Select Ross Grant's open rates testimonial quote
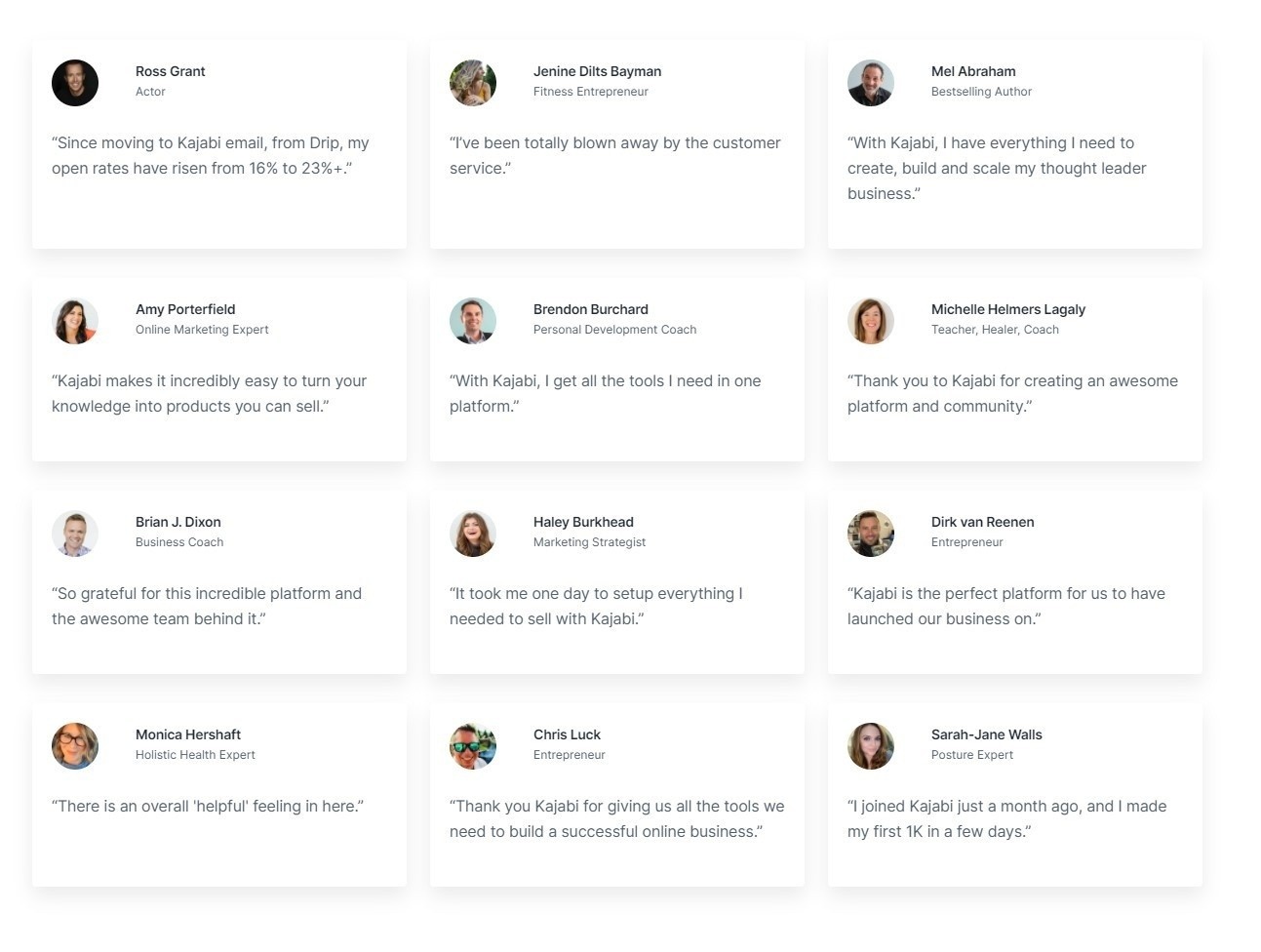1261x952 pixels. [211, 155]
